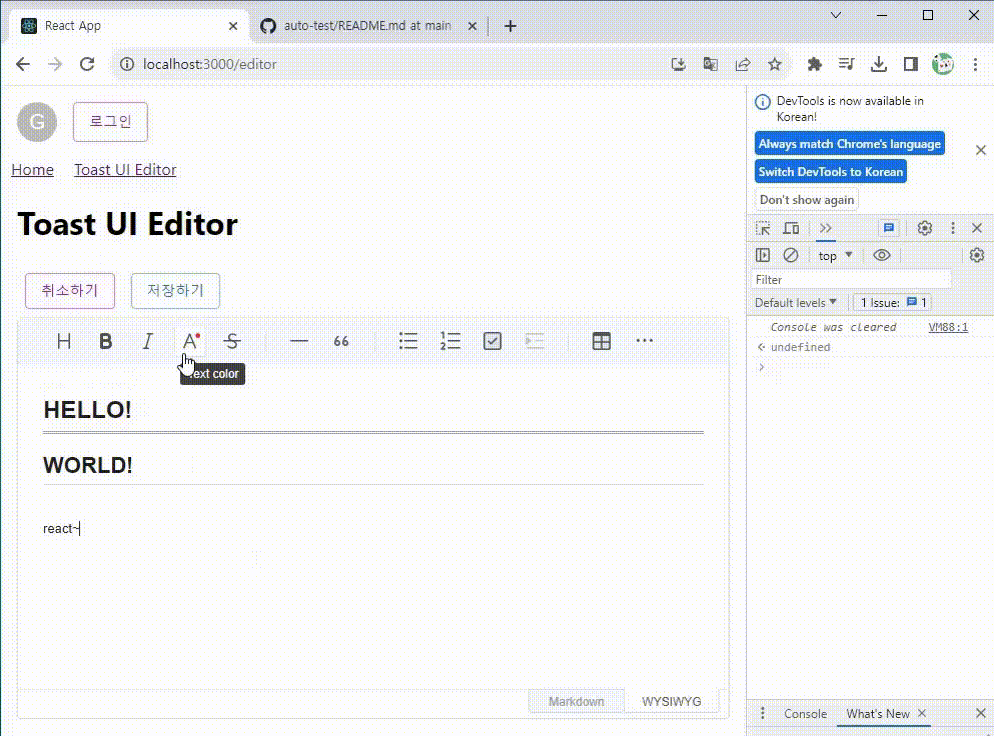Translate this page icon

pyautogui.click(x=711, y=64)
